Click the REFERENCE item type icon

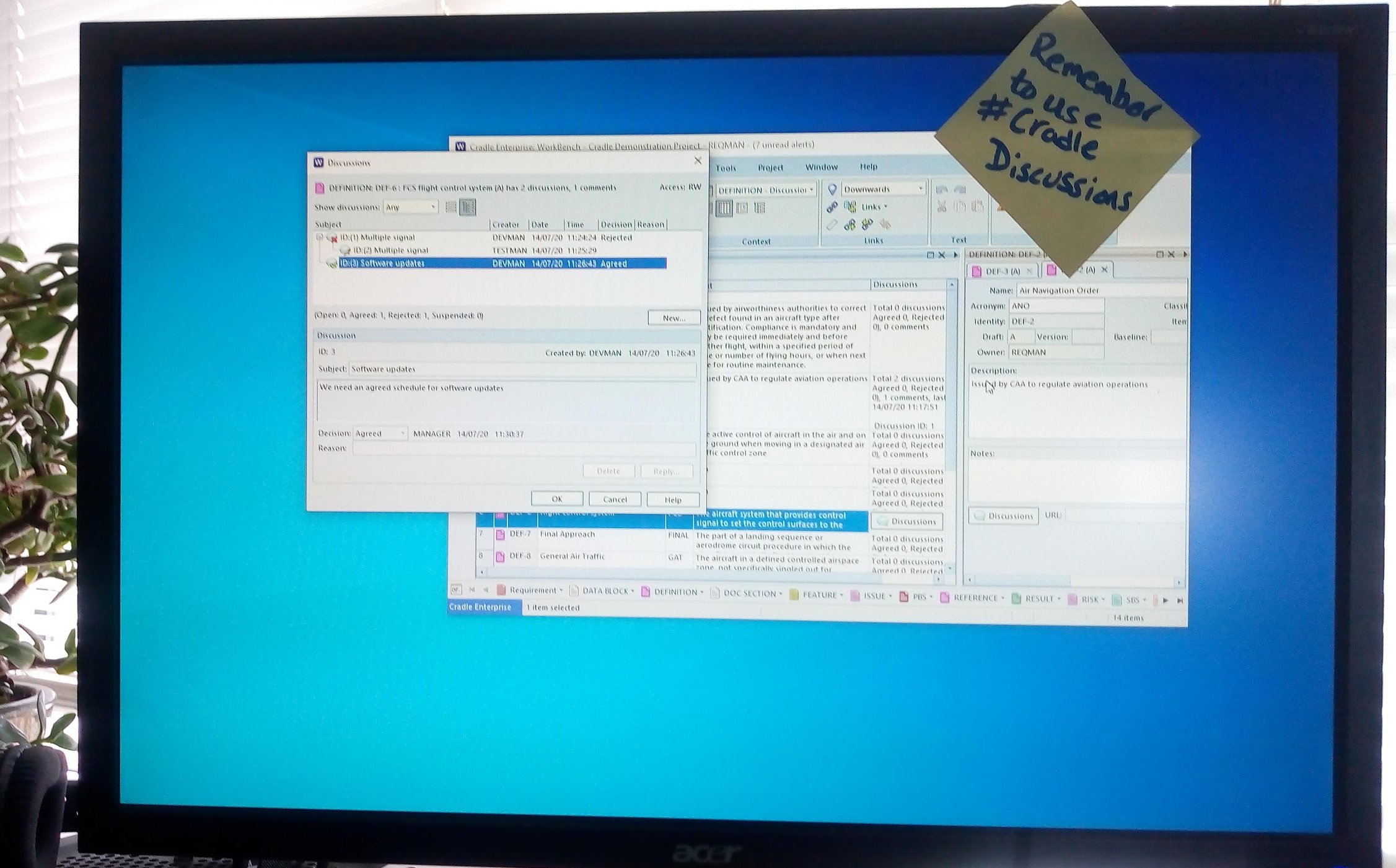[945, 597]
